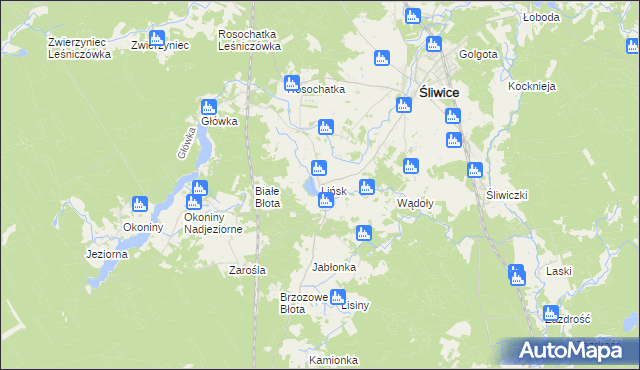This screenshot has width=640, height=370.
Task: Click northernmost factory icon above Śliwice
Action: click(x=413, y=16)
